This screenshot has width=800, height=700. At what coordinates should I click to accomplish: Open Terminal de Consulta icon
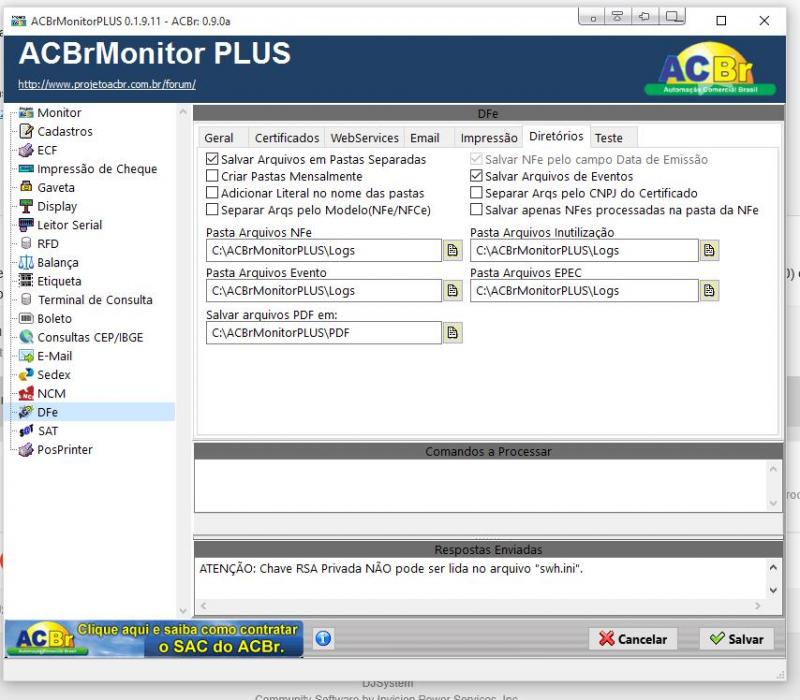(x=26, y=299)
